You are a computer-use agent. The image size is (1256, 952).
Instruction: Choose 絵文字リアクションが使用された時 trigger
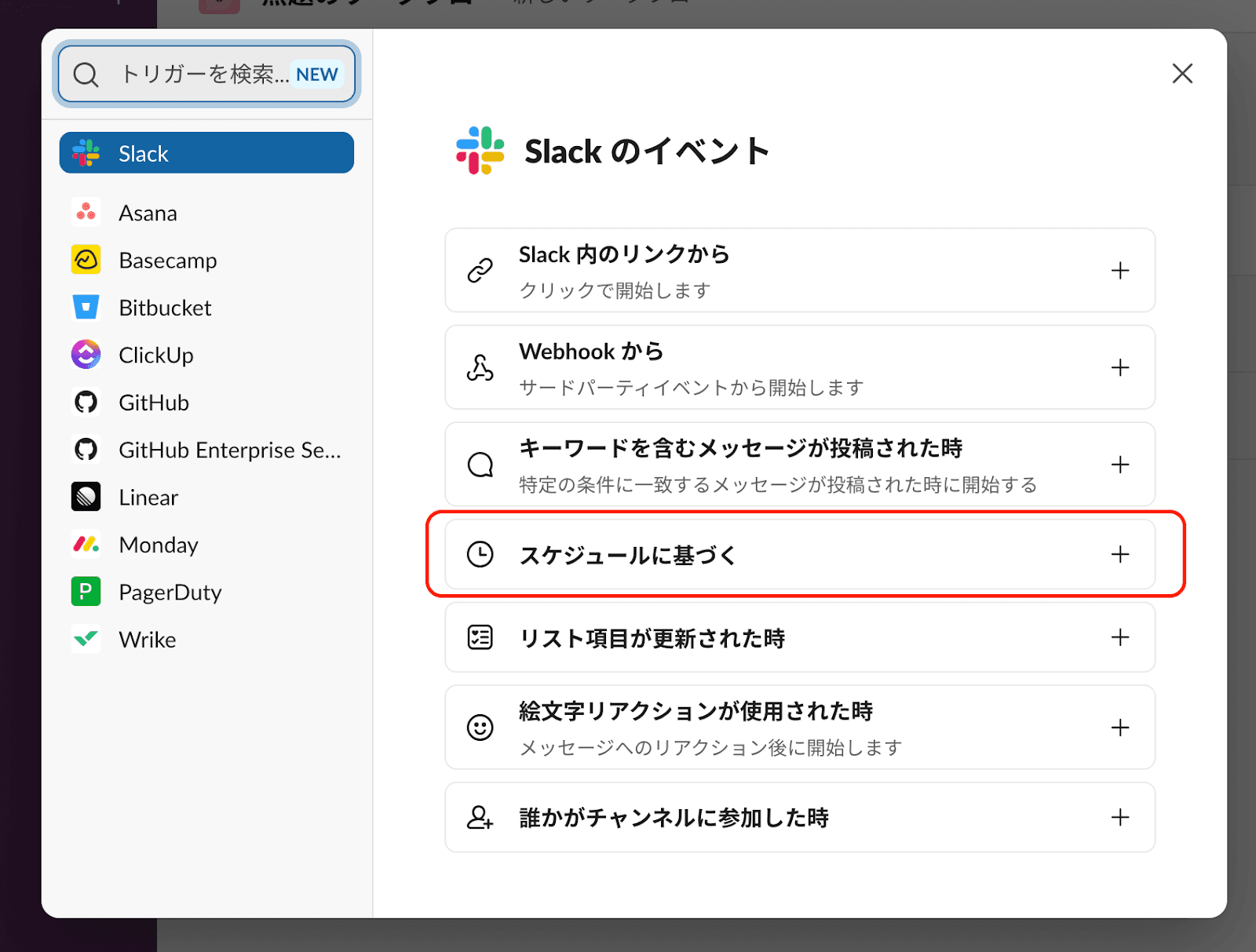(800, 728)
